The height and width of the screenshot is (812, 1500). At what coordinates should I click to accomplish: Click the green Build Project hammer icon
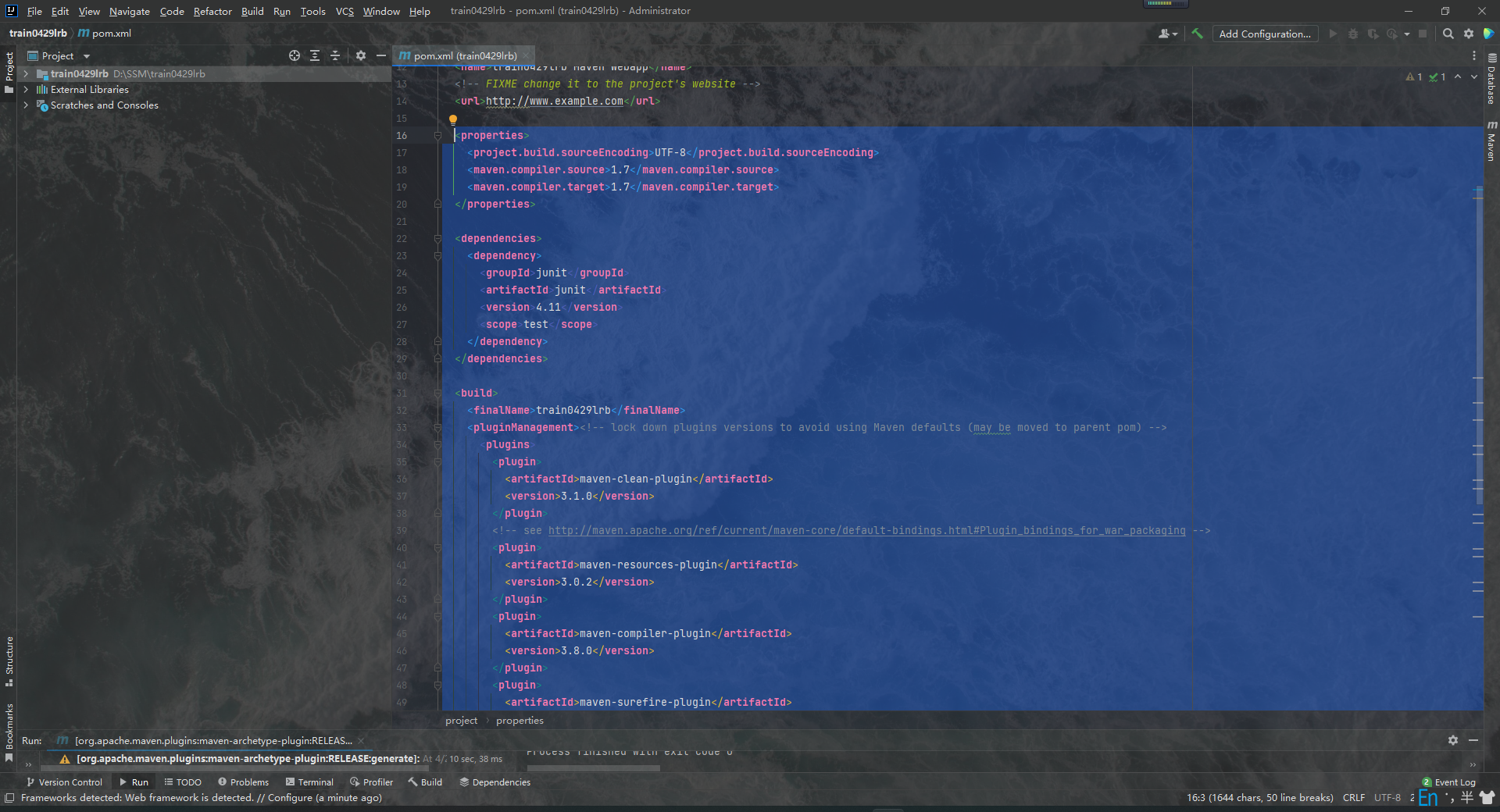pos(1196,34)
